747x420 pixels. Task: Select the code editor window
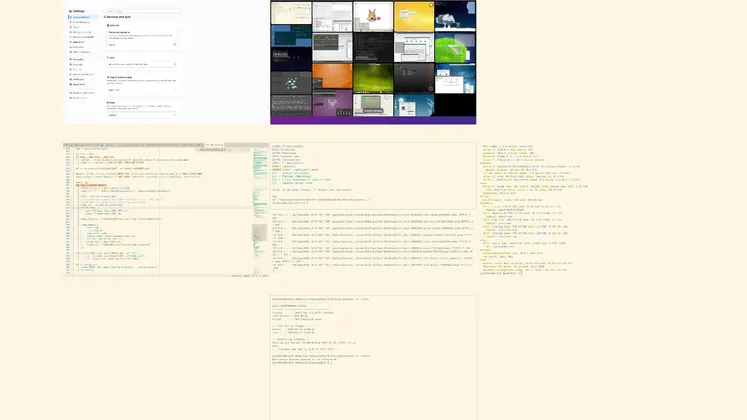[166, 210]
